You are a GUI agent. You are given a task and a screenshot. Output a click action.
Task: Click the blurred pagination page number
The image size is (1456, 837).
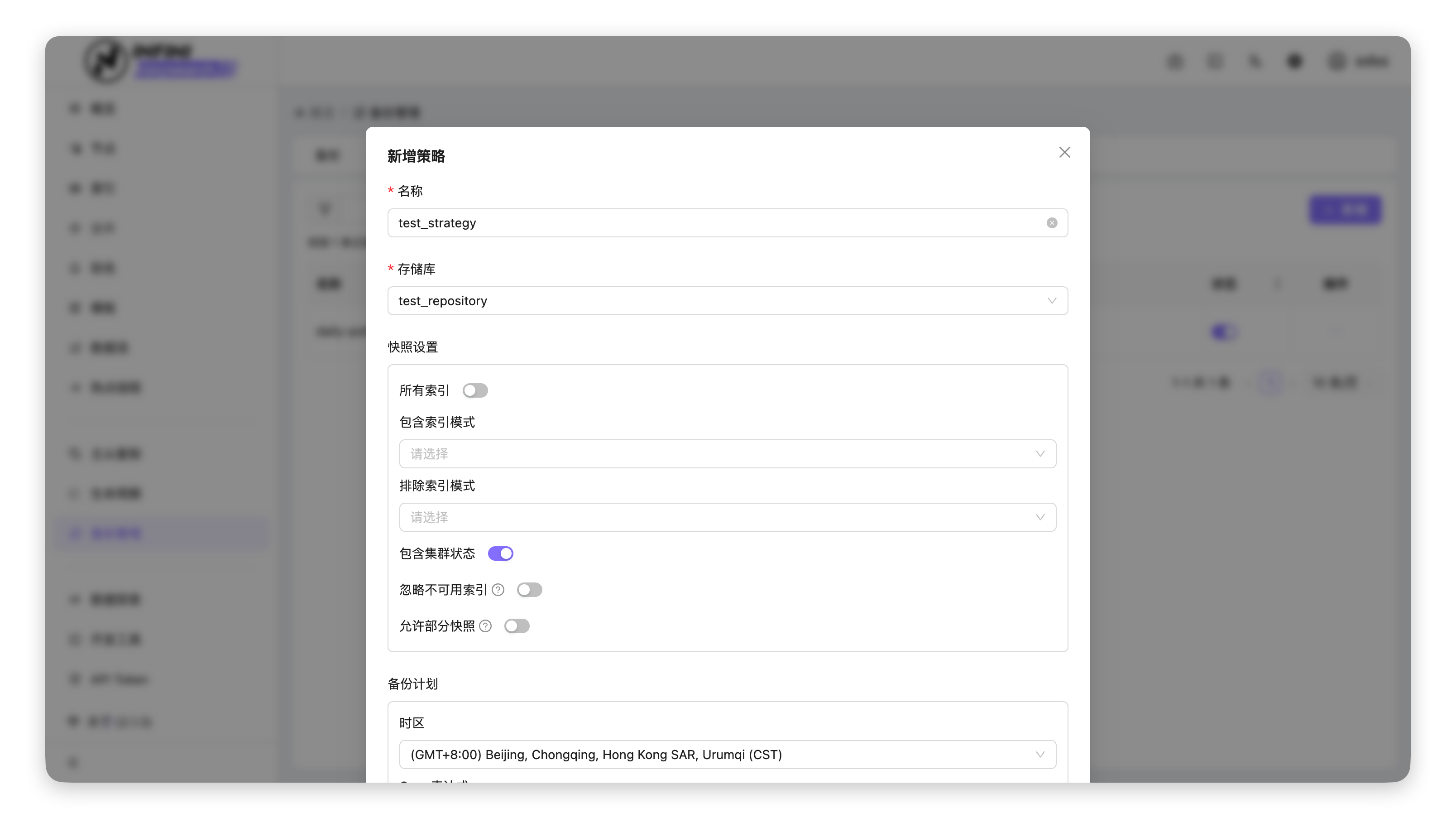[1271, 382]
